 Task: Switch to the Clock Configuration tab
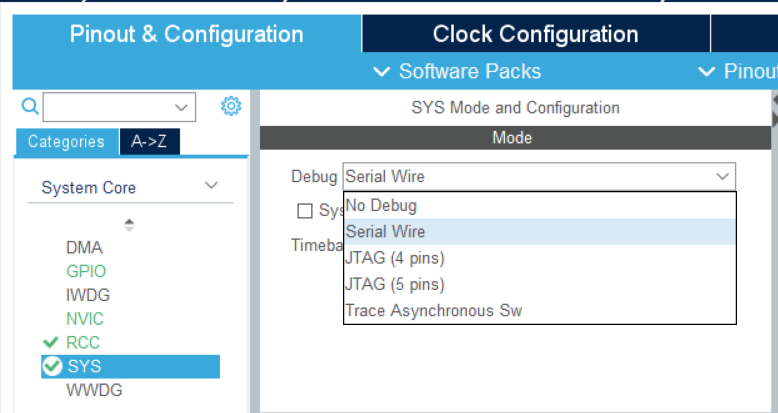[x=535, y=34]
